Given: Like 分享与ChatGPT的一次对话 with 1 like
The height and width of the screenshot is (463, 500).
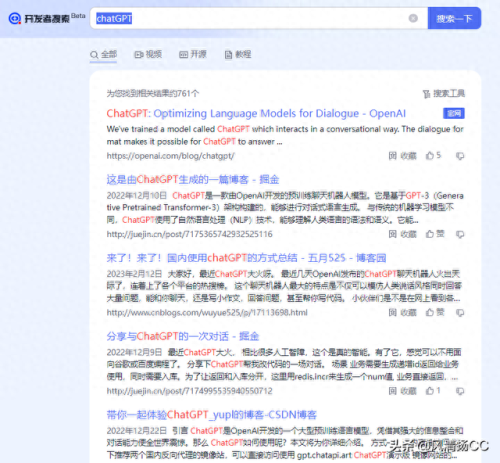Looking at the screenshot, I should point(433,391).
